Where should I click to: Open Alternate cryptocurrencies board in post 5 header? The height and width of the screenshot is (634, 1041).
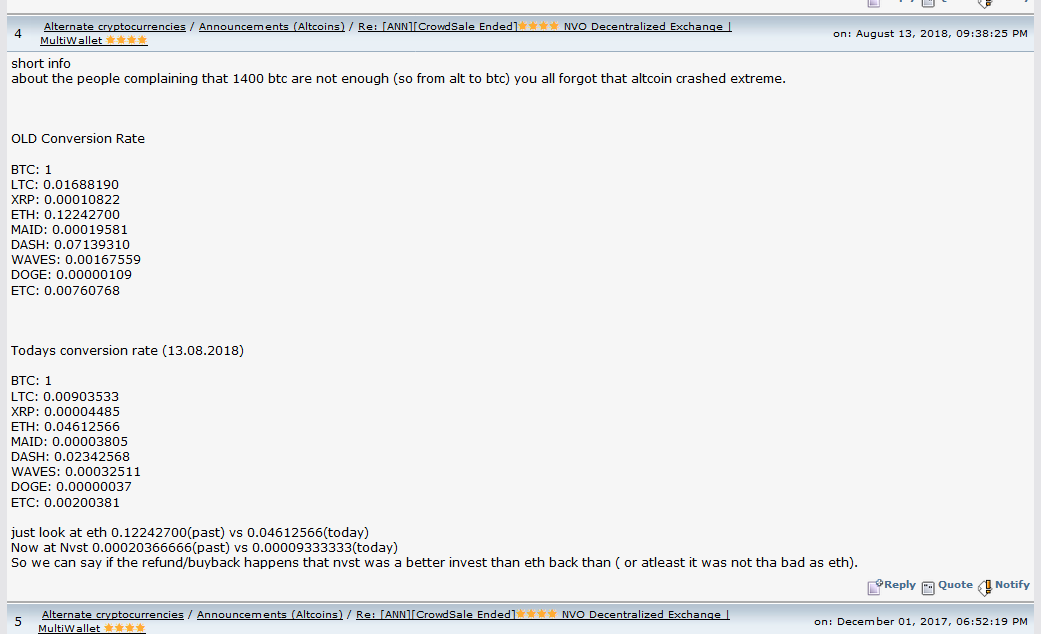pos(113,615)
